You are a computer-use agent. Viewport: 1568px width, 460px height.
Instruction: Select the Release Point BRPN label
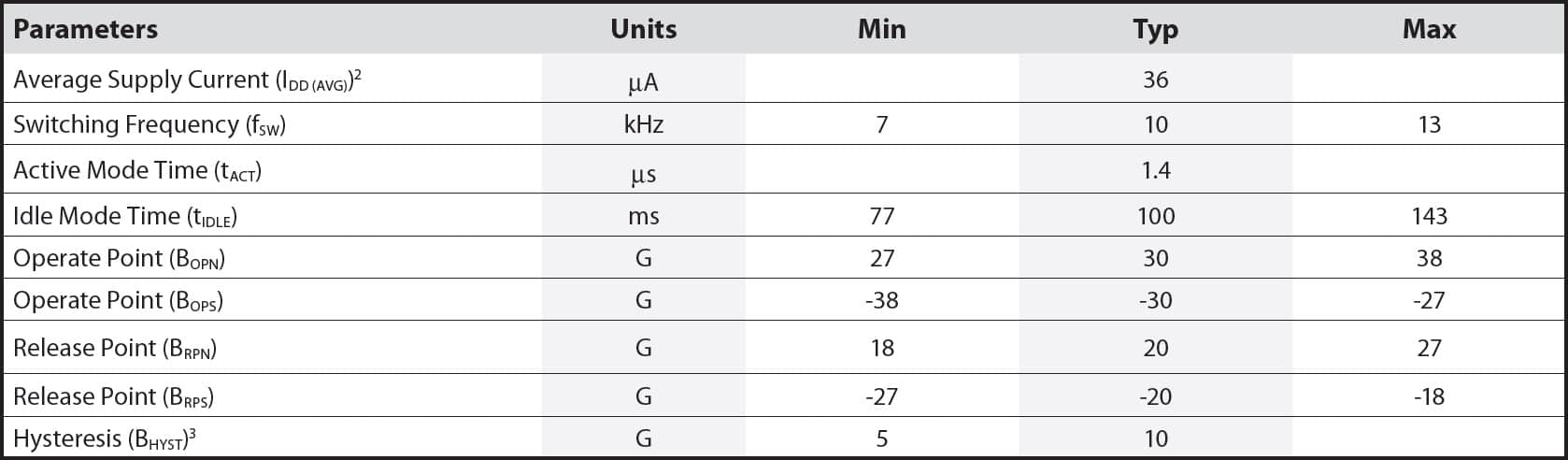[115, 348]
